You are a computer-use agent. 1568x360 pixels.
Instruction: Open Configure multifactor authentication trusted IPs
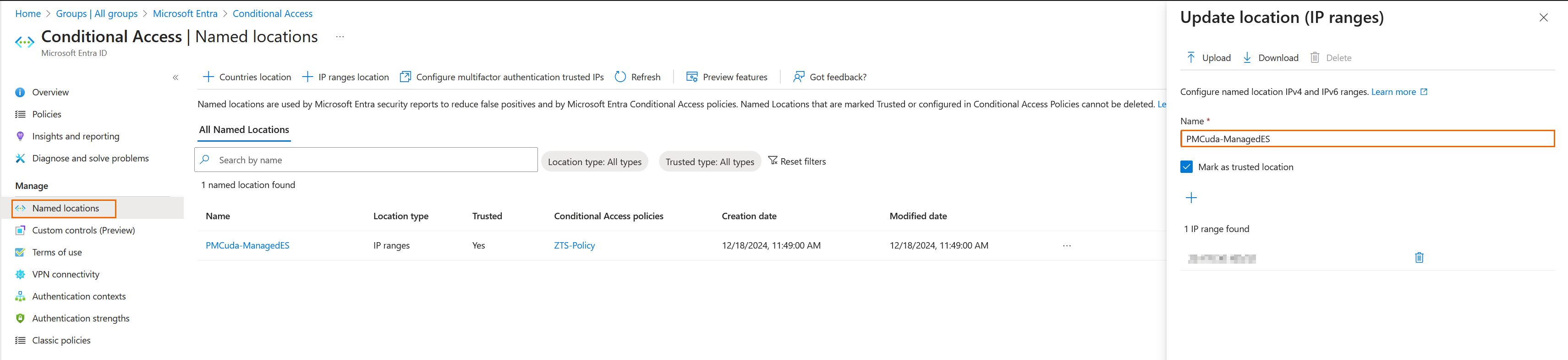point(502,77)
